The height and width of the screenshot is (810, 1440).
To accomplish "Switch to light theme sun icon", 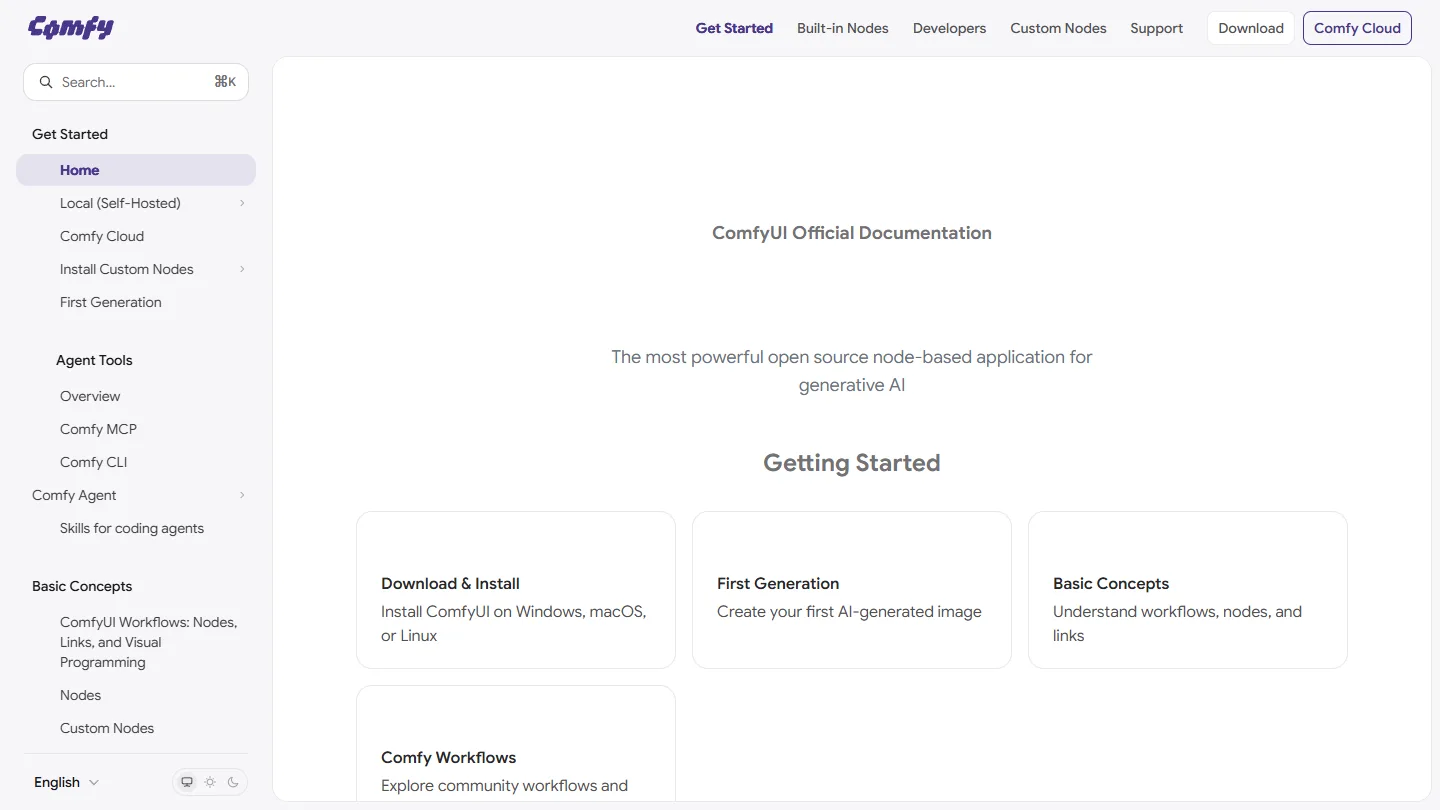I will tap(210, 782).
